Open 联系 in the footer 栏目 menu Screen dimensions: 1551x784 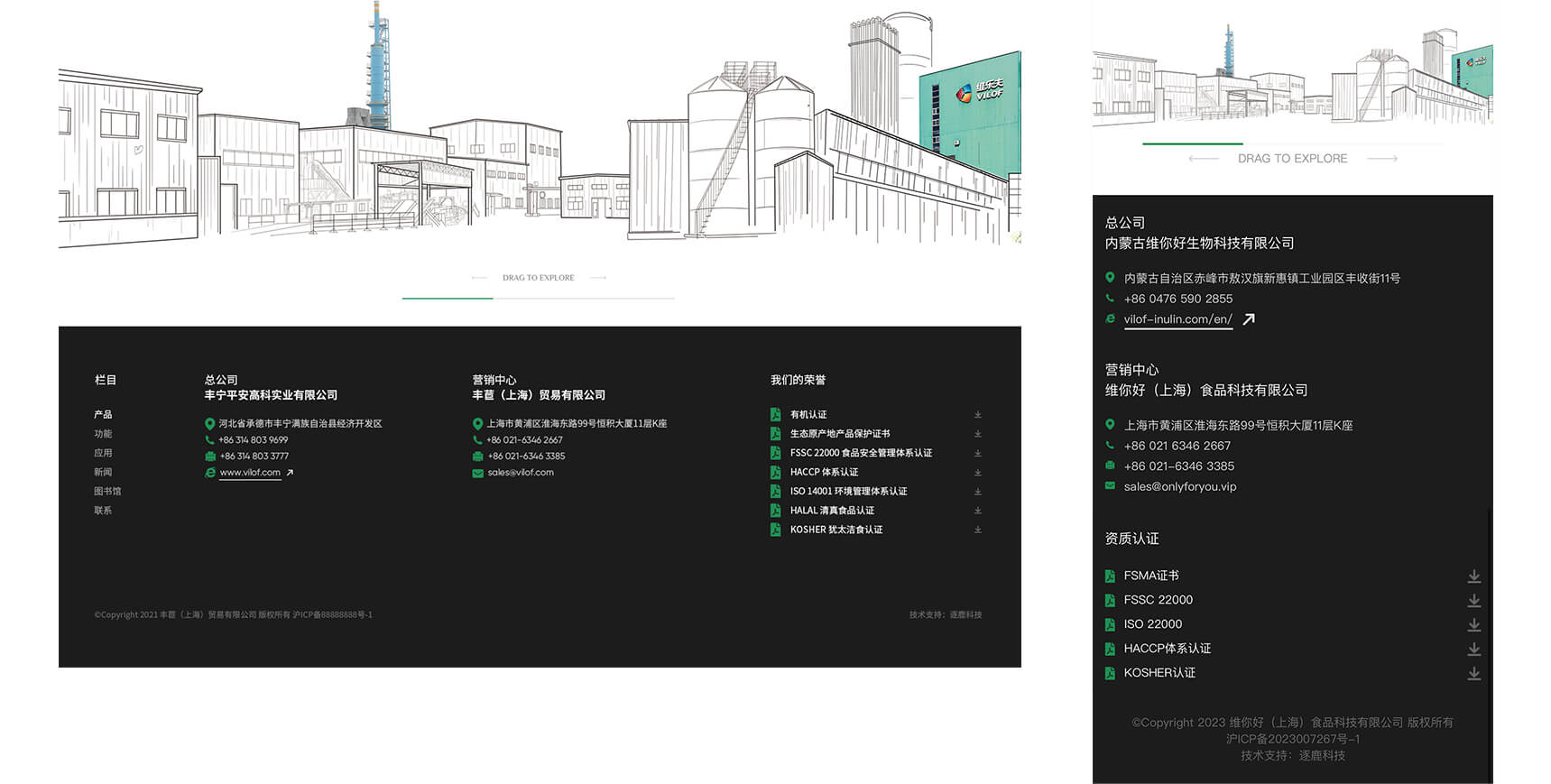103,511
